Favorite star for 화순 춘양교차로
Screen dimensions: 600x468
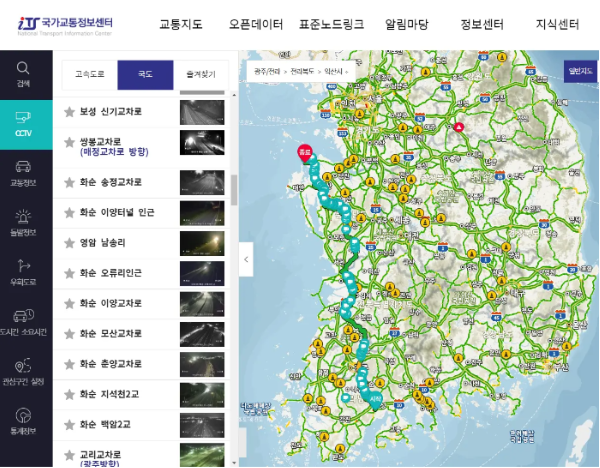69,364
